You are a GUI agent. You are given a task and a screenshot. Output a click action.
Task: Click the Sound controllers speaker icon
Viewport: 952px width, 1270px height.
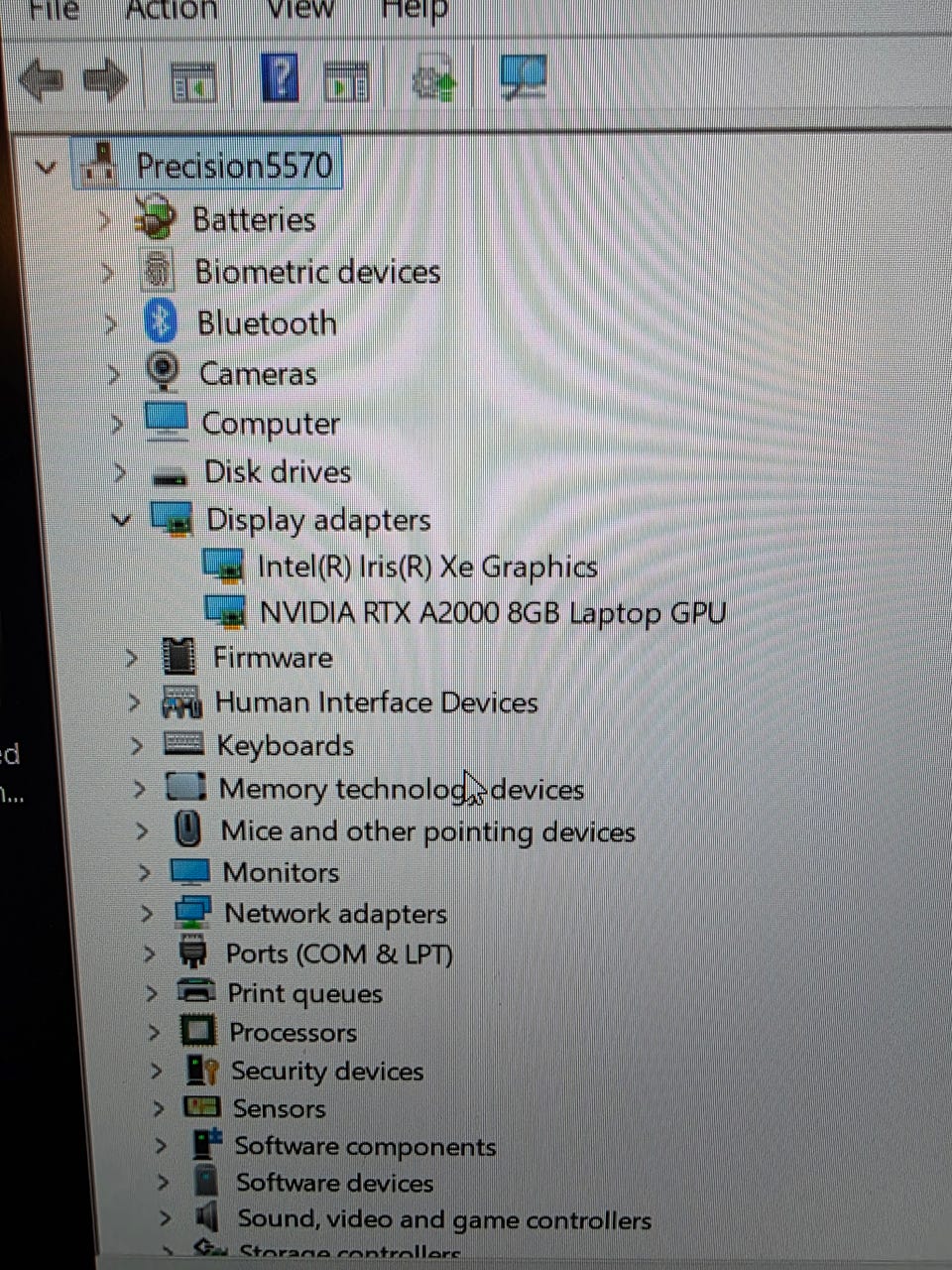coord(208,1216)
